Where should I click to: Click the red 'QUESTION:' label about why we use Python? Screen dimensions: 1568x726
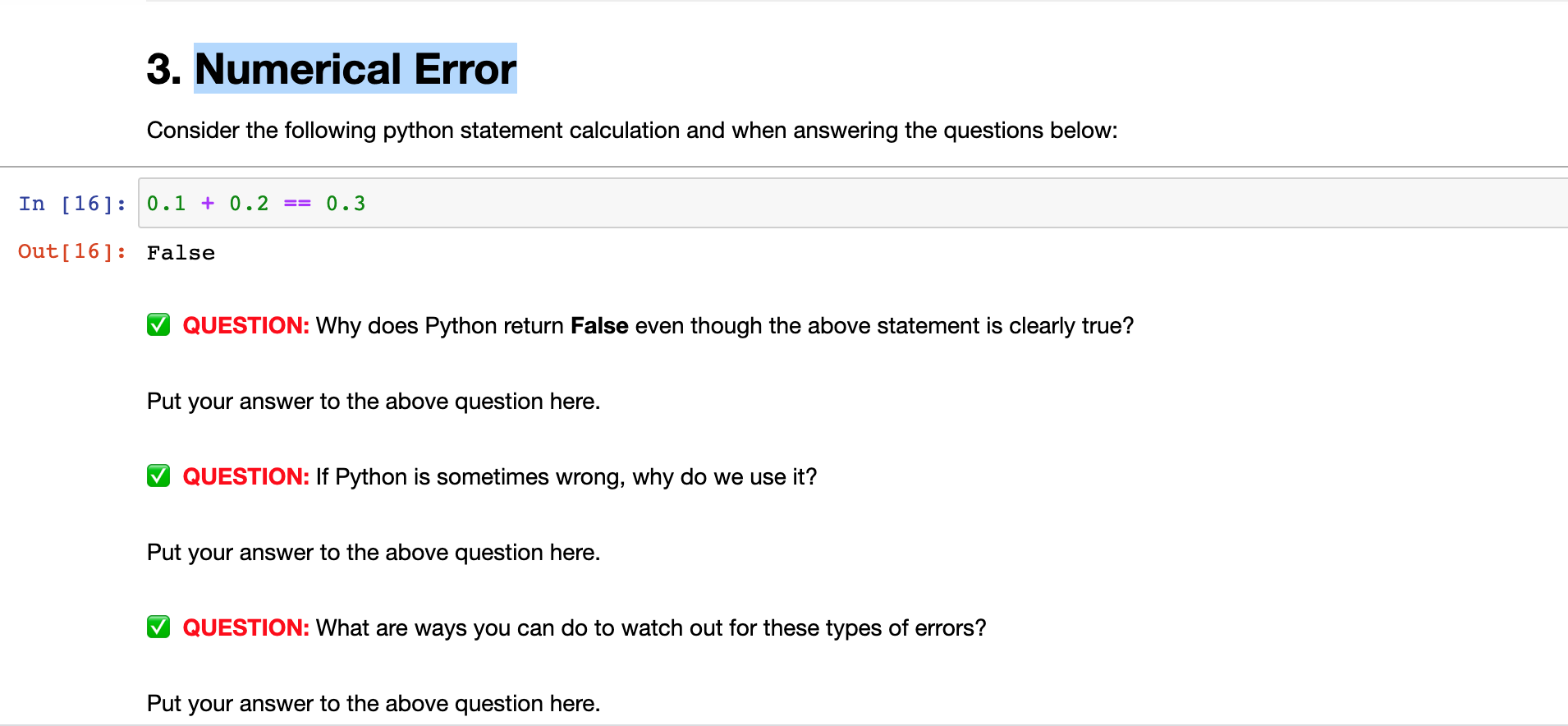pyautogui.click(x=245, y=477)
